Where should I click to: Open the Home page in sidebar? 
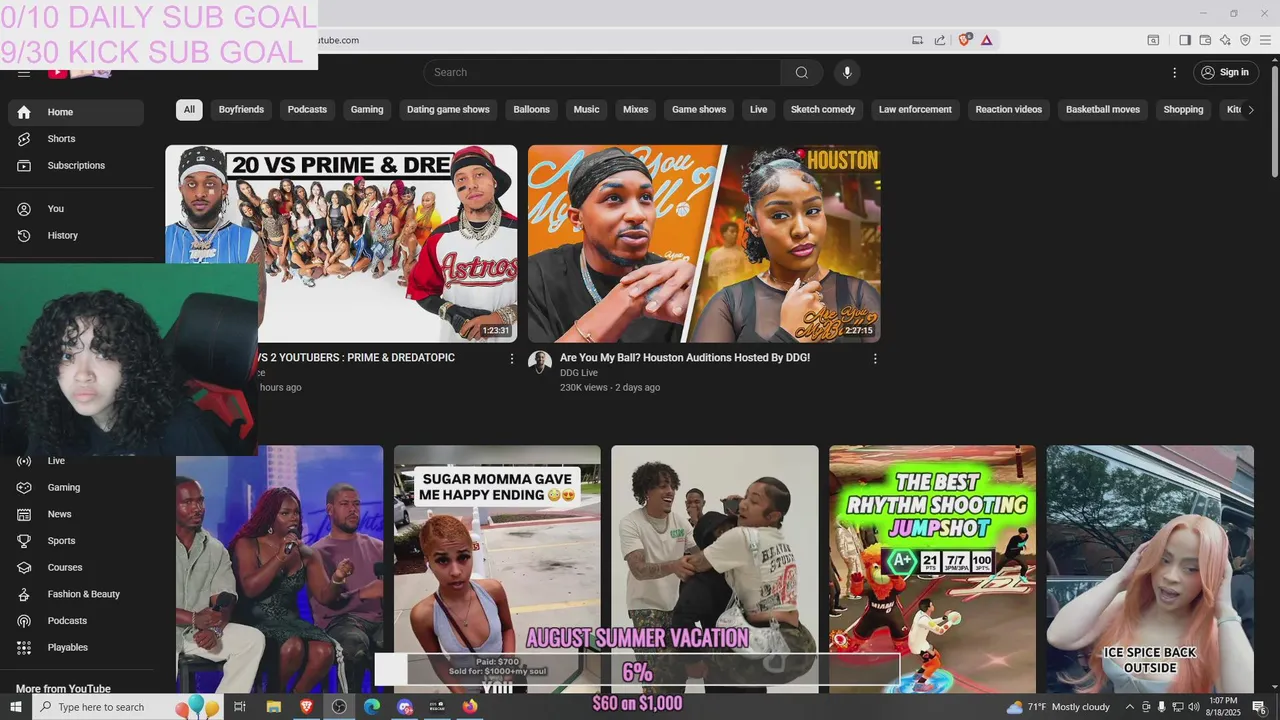coord(76,112)
